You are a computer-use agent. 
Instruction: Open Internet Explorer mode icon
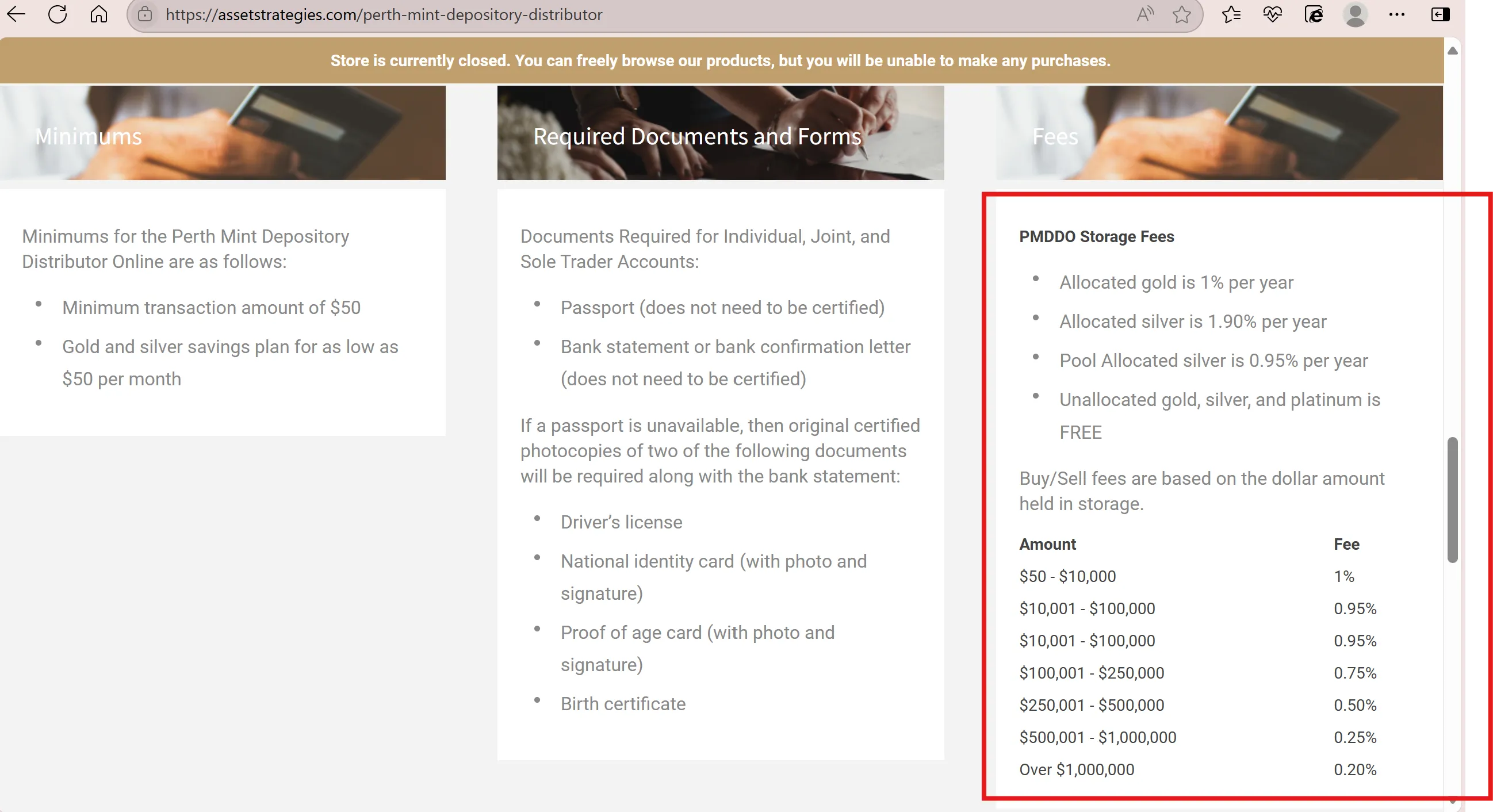tap(1314, 14)
